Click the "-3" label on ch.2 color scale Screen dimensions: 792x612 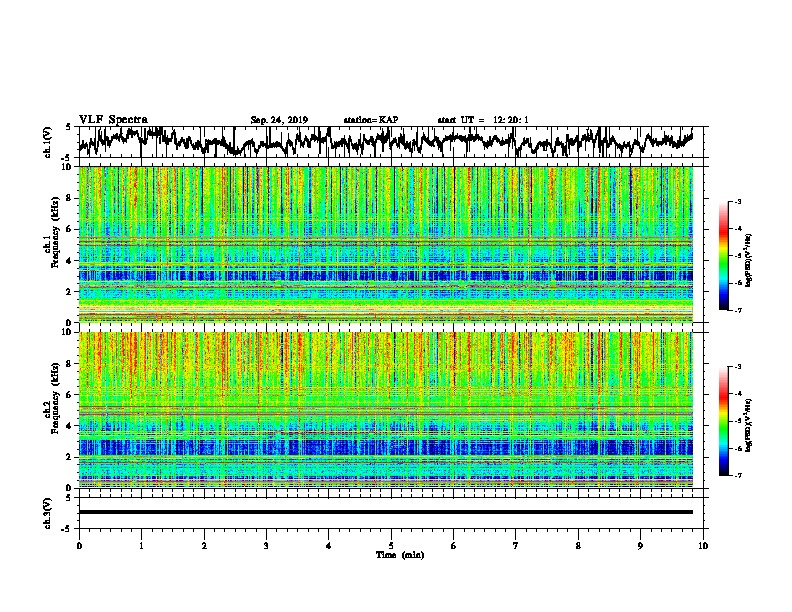(738, 367)
